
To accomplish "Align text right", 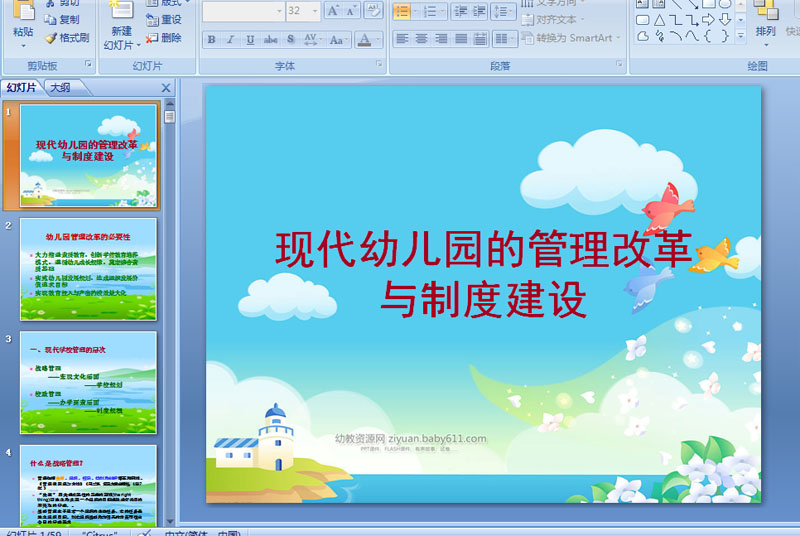I will point(441,39).
